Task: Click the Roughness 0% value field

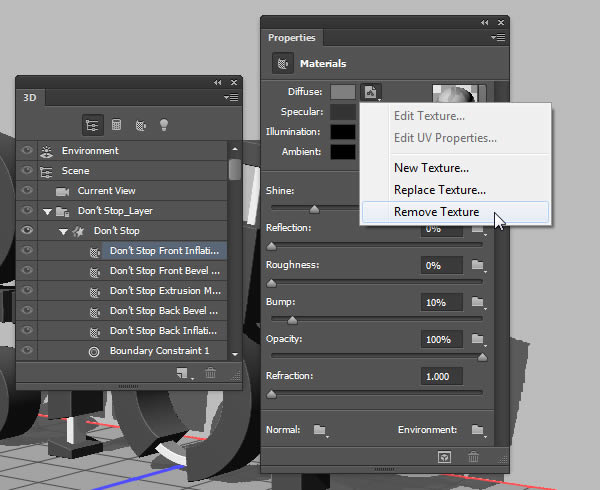Action: tap(442, 265)
